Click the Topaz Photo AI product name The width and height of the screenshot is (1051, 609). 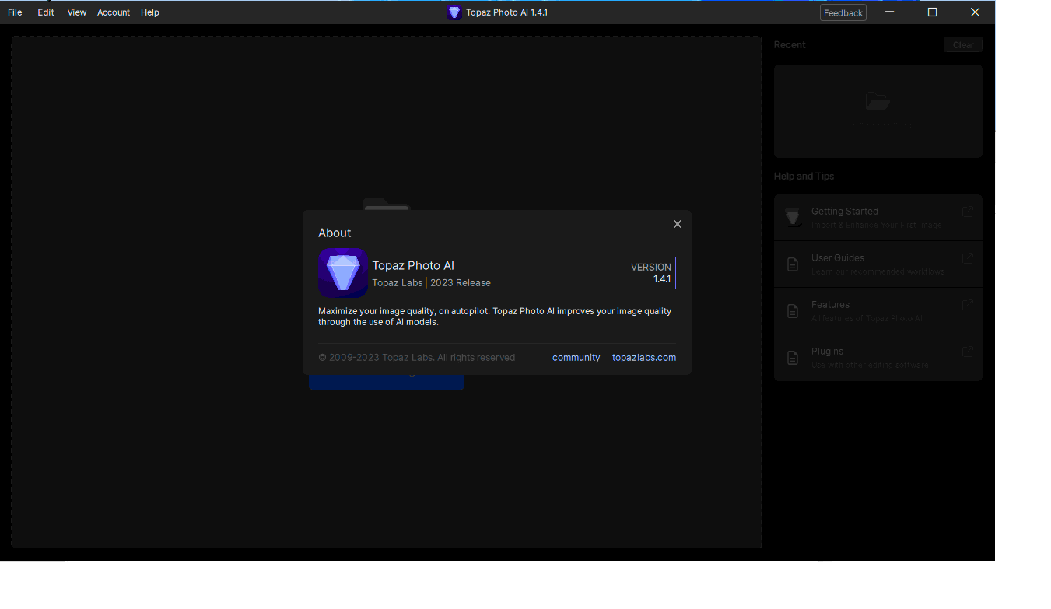pyautogui.click(x=414, y=265)
